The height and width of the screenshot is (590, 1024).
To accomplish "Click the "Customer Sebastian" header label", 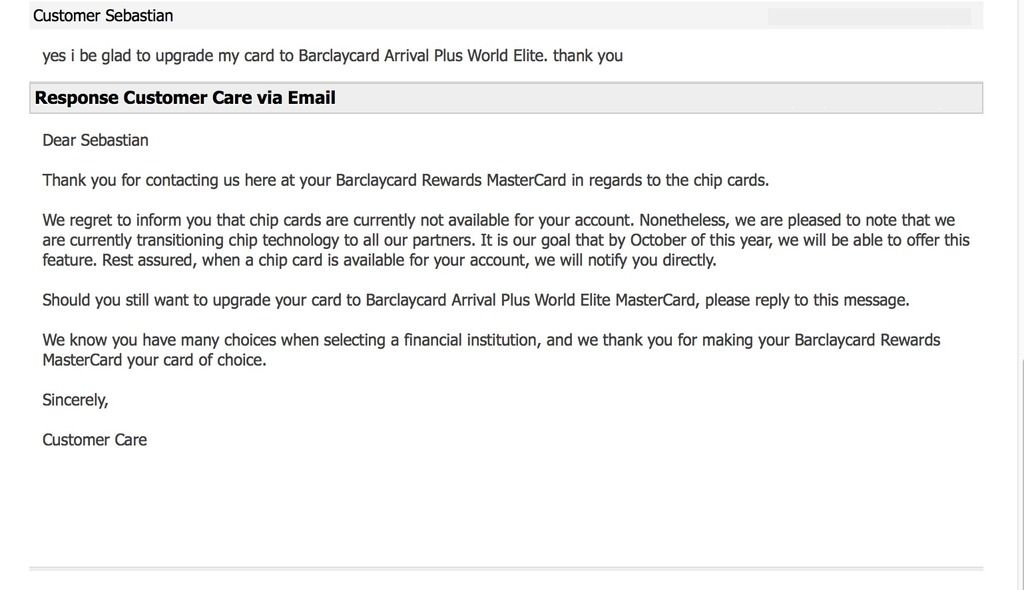I will [103, 16].
